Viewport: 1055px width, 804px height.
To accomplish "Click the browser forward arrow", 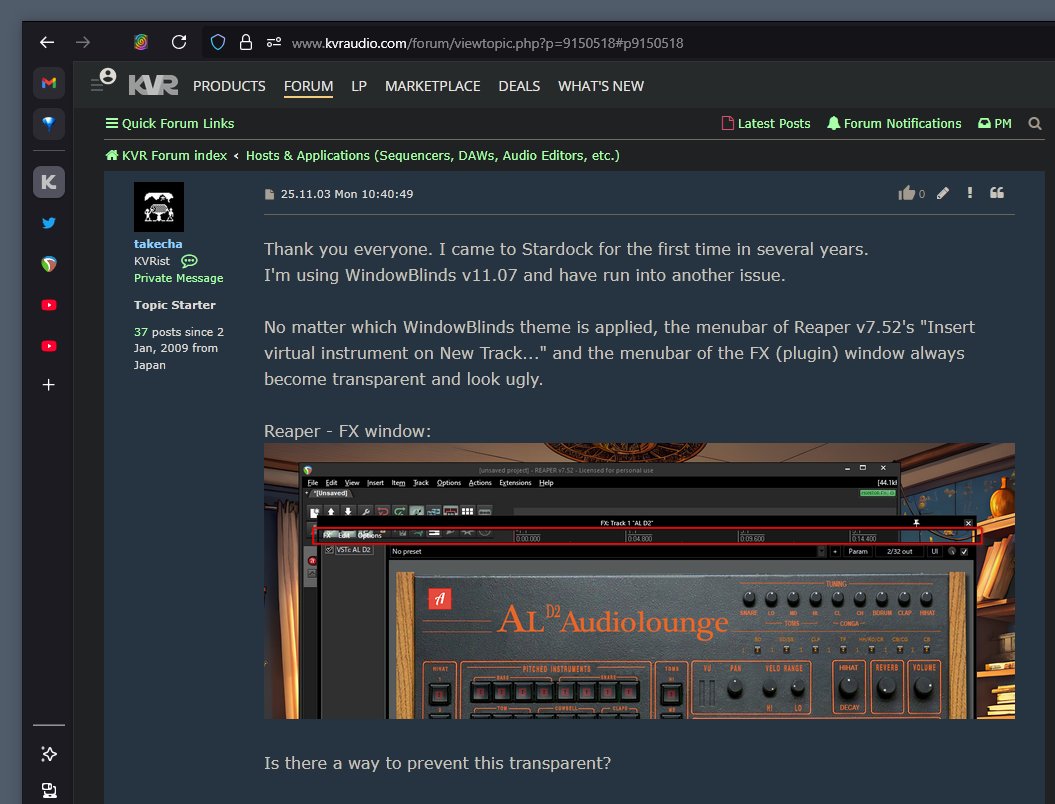I will pyautogui.click(x=83, y=42).
